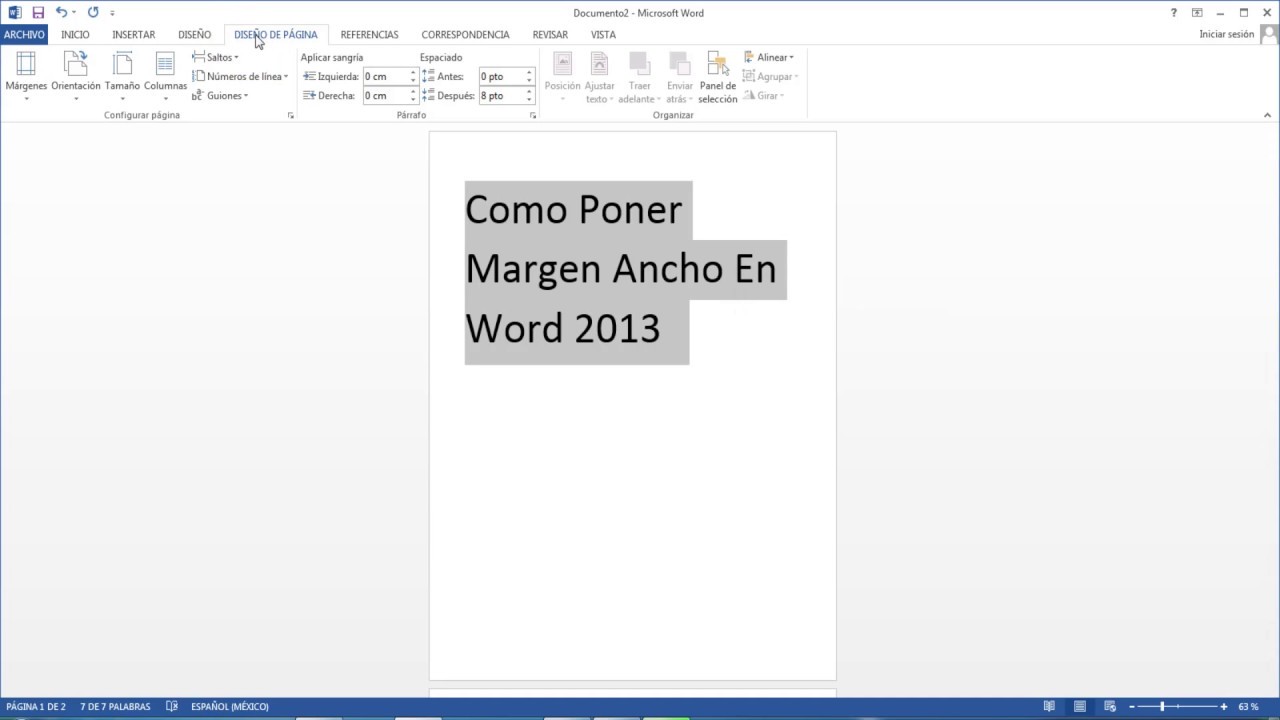Screen dimensions: 1280x720
Task: Open the Customize Quick Access Toolbar arrow
Action: pyautogui.click(x=112, y=13)
